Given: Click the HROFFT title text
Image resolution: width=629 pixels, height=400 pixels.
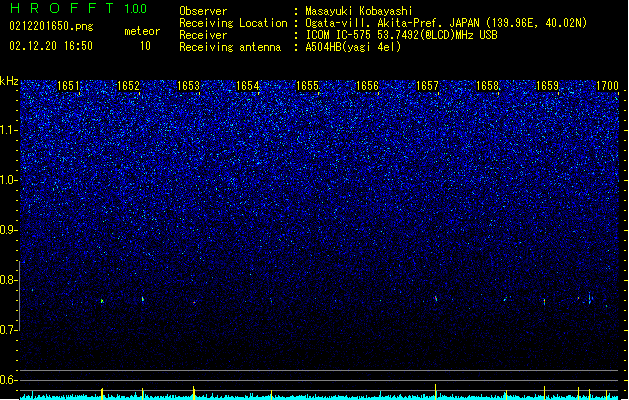Looking at the screenshot, I should [x=62, y=8].
